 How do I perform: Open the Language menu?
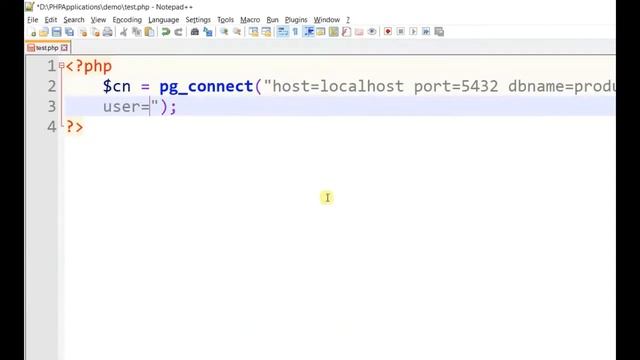[163, 20]
